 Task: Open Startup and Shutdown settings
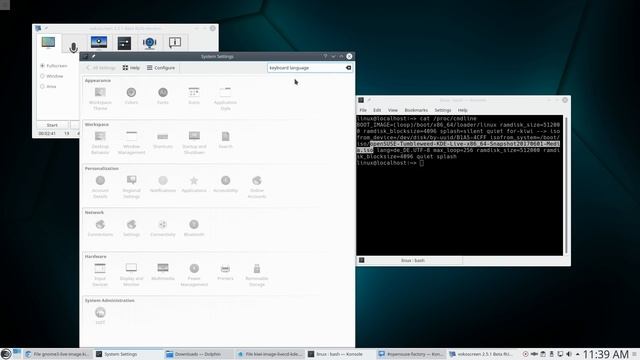click(x=194, y=142)
